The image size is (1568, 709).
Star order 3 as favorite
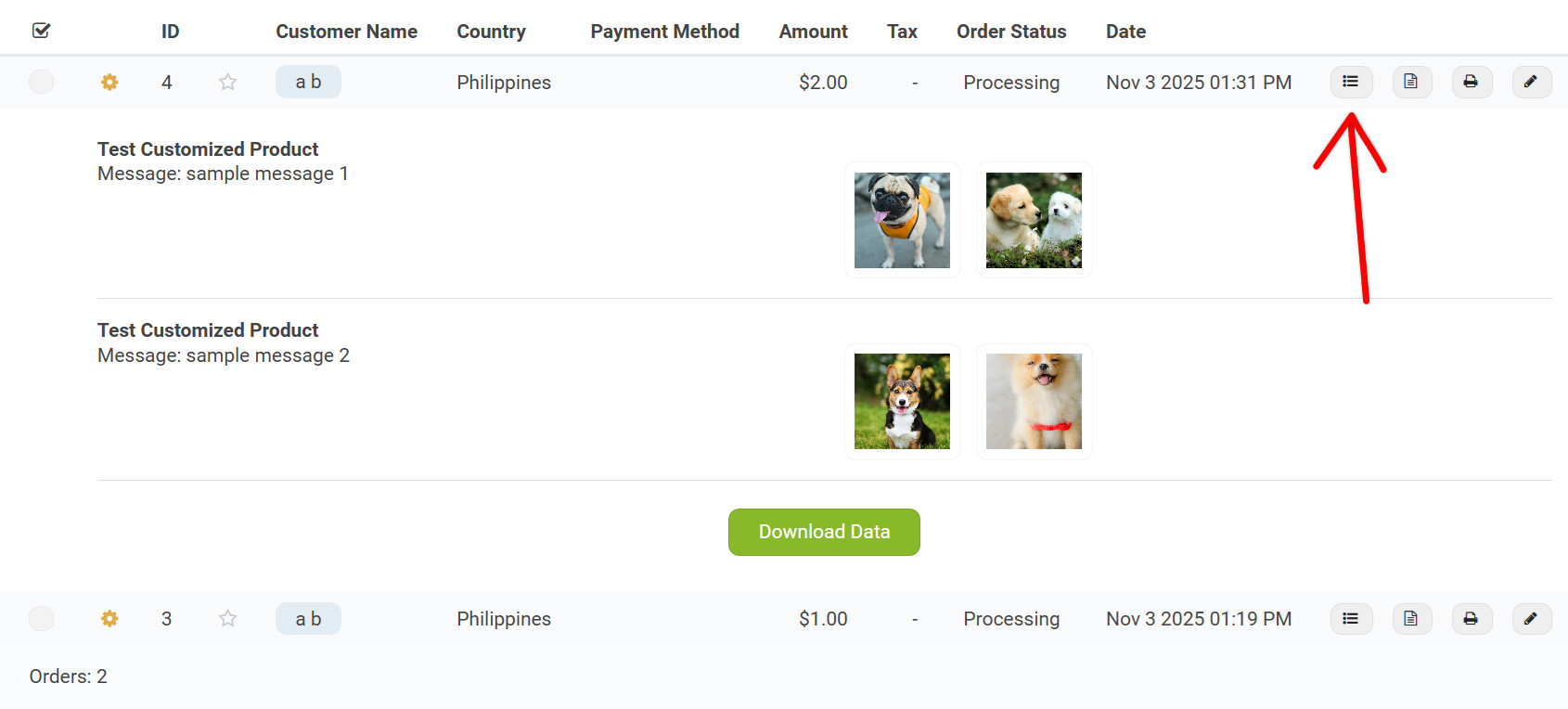(x=227, y=618)
